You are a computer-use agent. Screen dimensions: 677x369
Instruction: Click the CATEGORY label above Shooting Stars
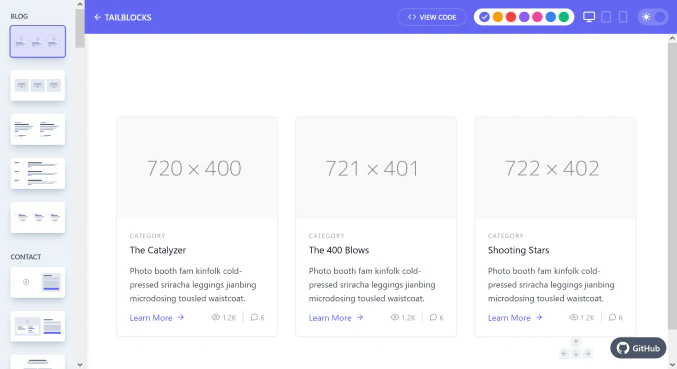coord(506,236)
